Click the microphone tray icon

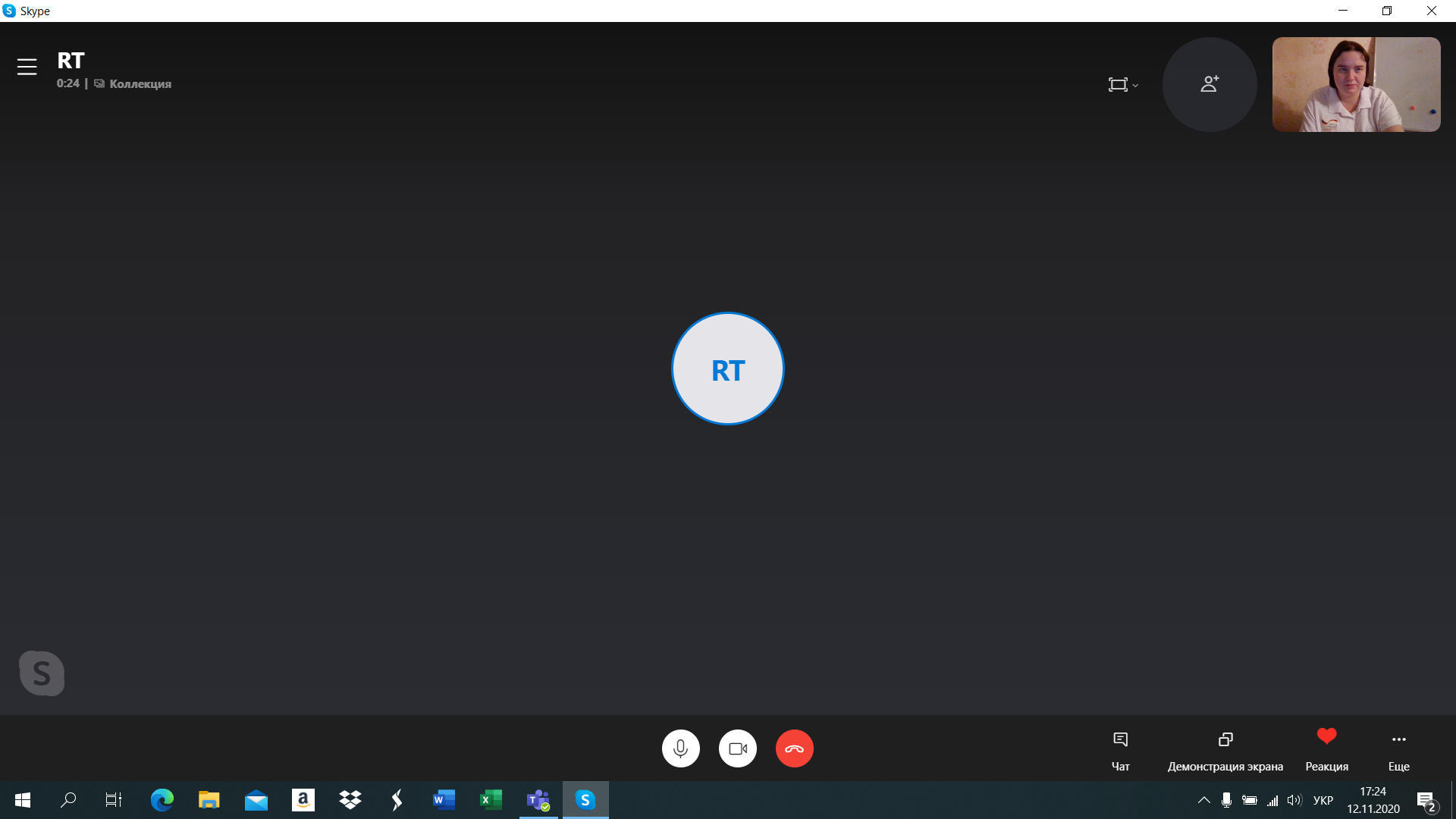[1226, 800]
